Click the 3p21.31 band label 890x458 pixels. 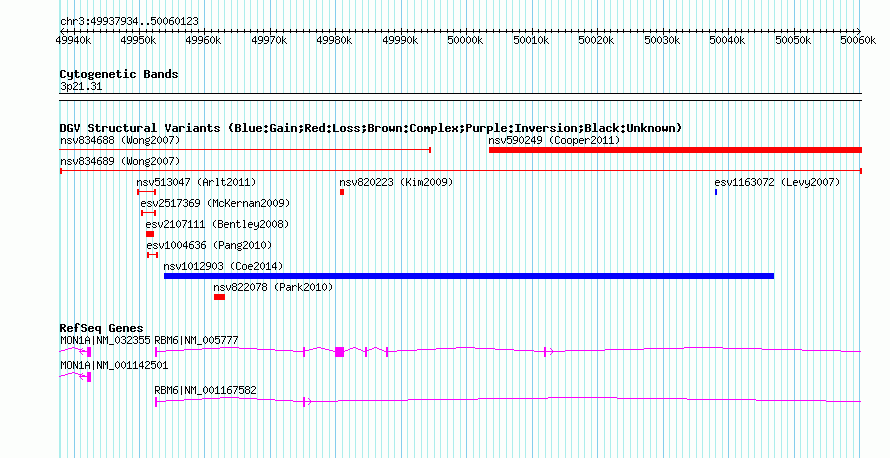81,86
